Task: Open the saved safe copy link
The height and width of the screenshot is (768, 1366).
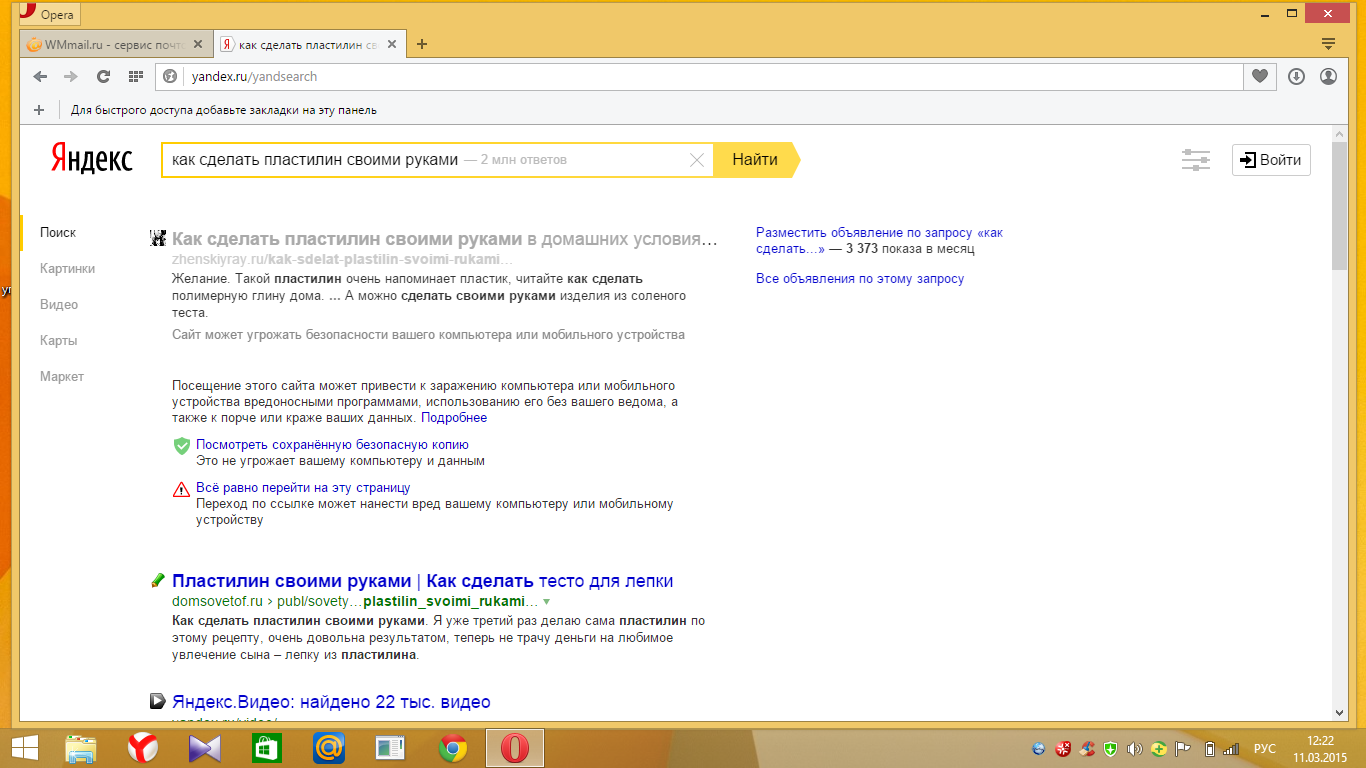Action: [x=332, y=444]
